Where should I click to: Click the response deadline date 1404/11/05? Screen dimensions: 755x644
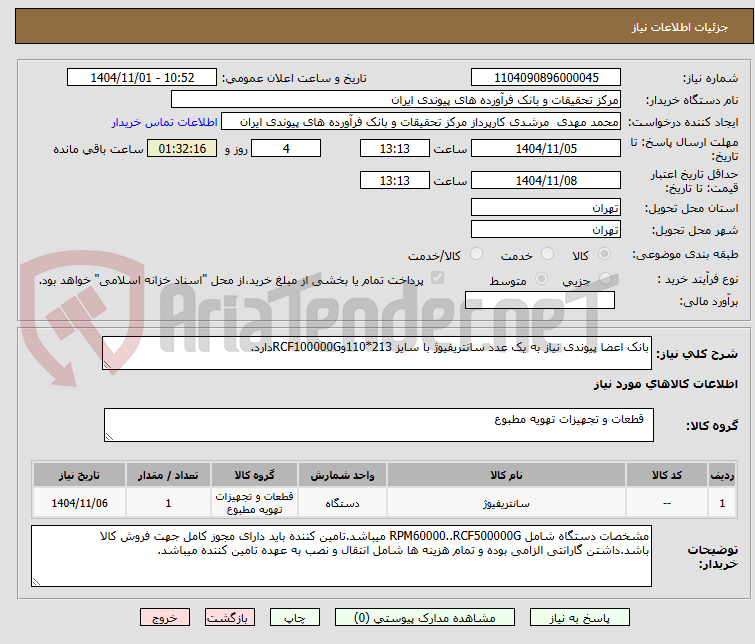pos(546,148)
